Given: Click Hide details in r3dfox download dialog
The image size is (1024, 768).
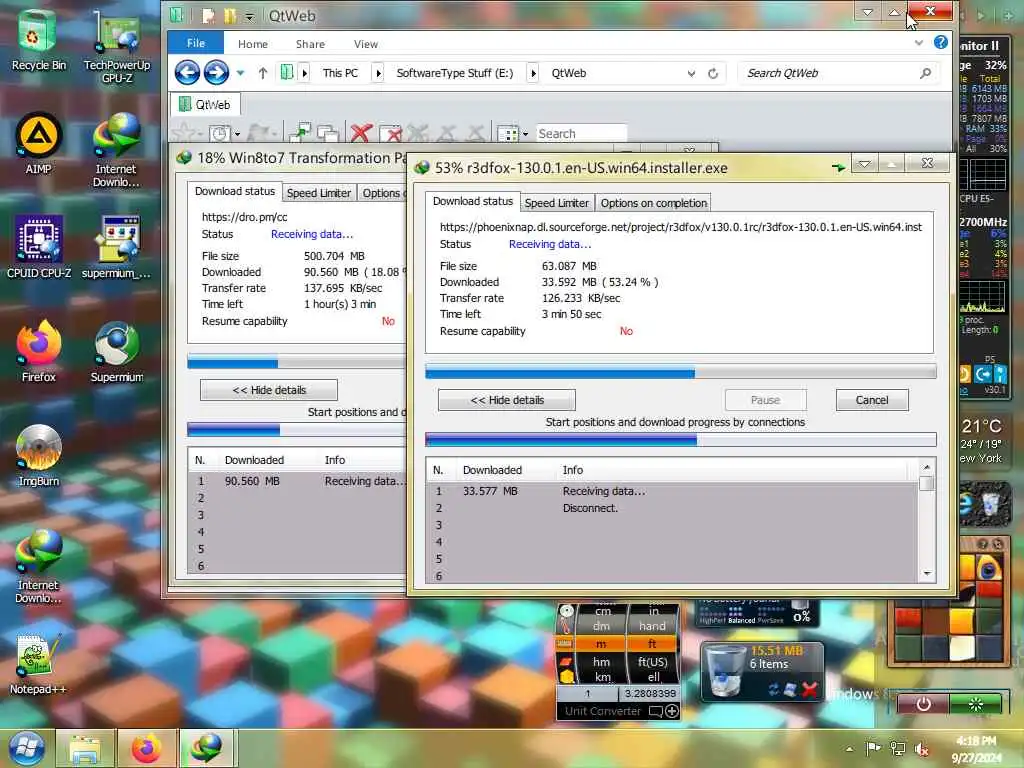Looking at the screenshot, I should tap(507, 400).
